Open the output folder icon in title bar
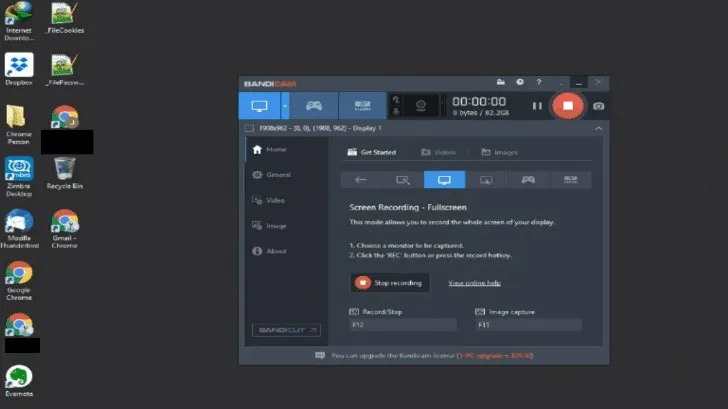The width and height of the screenshot is (728, 409). [x=501, y=82]
